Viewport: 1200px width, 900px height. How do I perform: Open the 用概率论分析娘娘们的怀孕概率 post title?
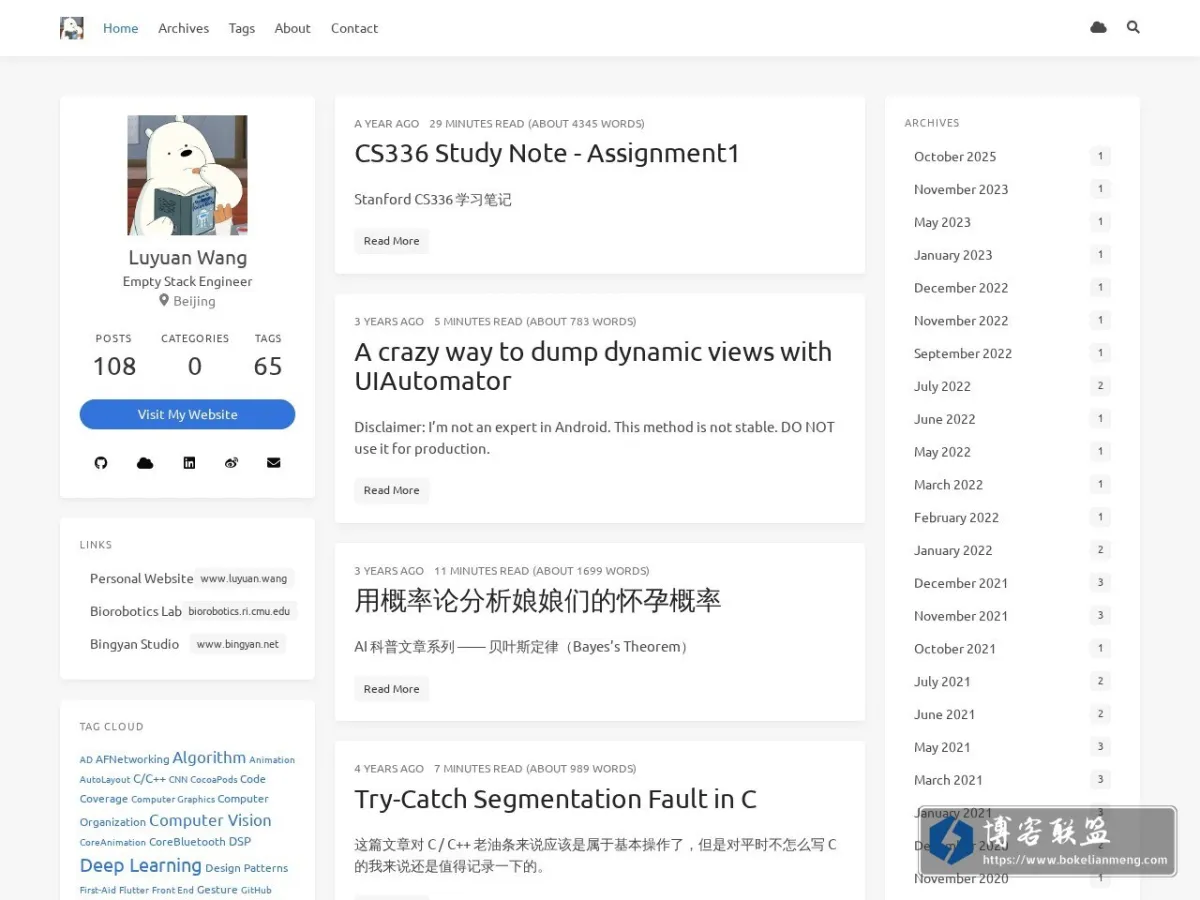538,600
